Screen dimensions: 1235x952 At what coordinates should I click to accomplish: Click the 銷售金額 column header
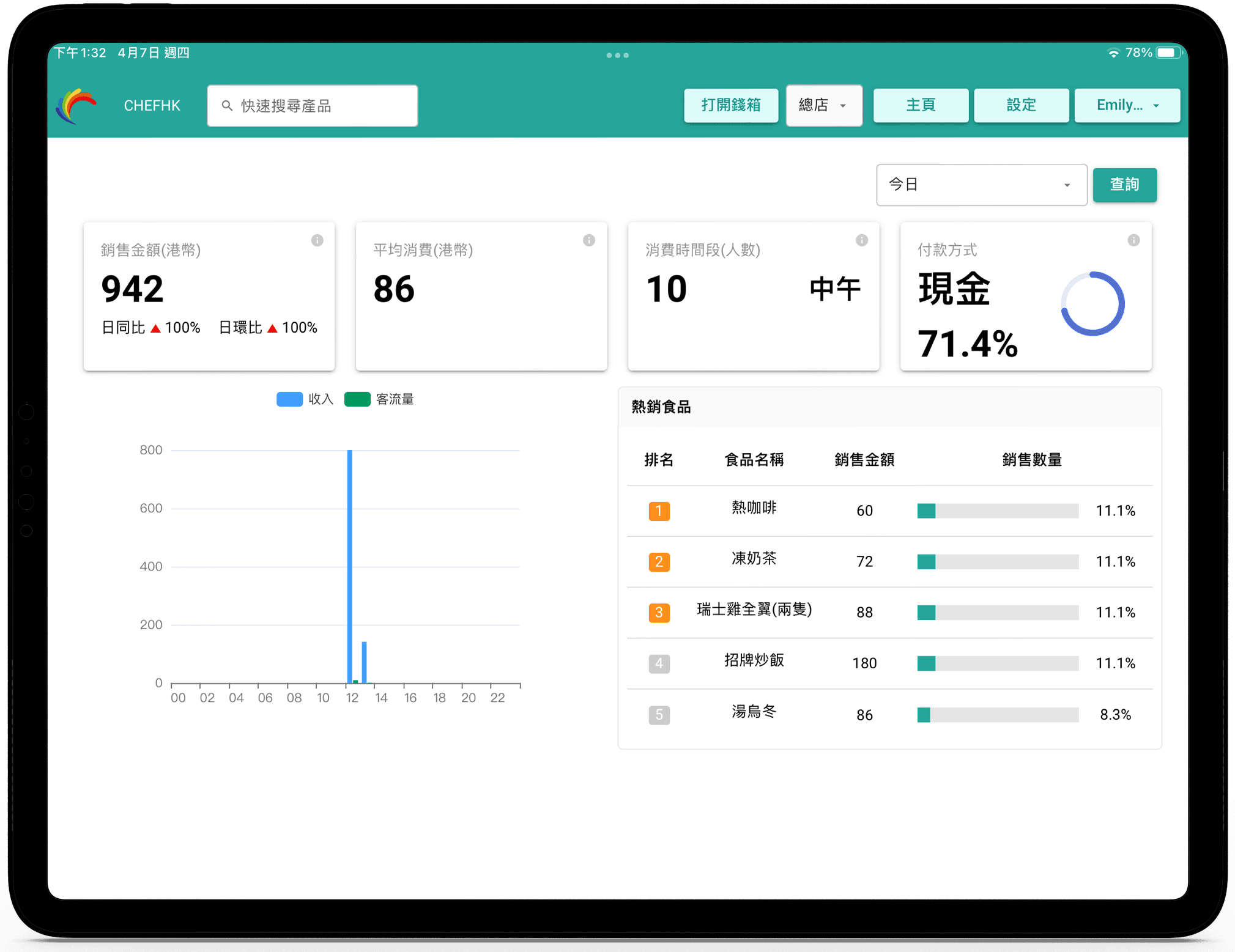[864, 460]
